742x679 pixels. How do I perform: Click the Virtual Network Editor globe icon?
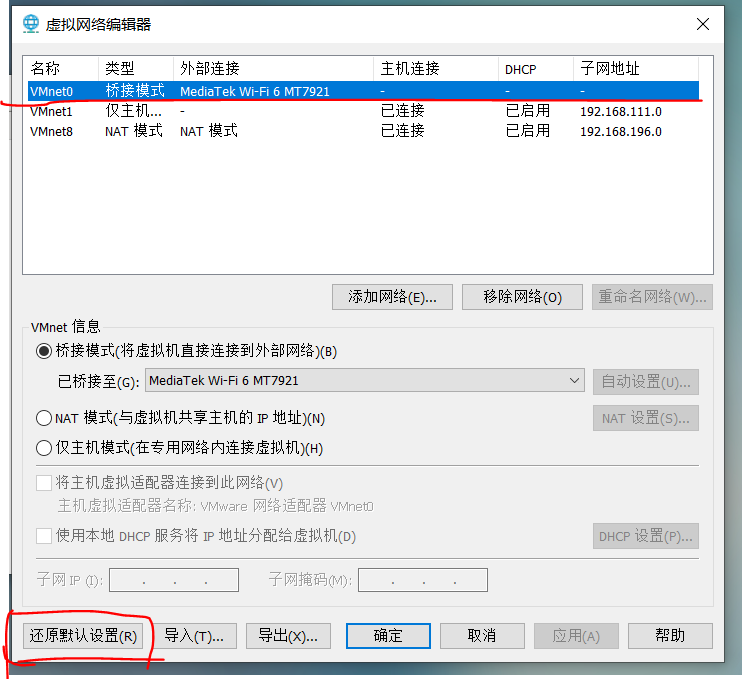coord(31,24)
